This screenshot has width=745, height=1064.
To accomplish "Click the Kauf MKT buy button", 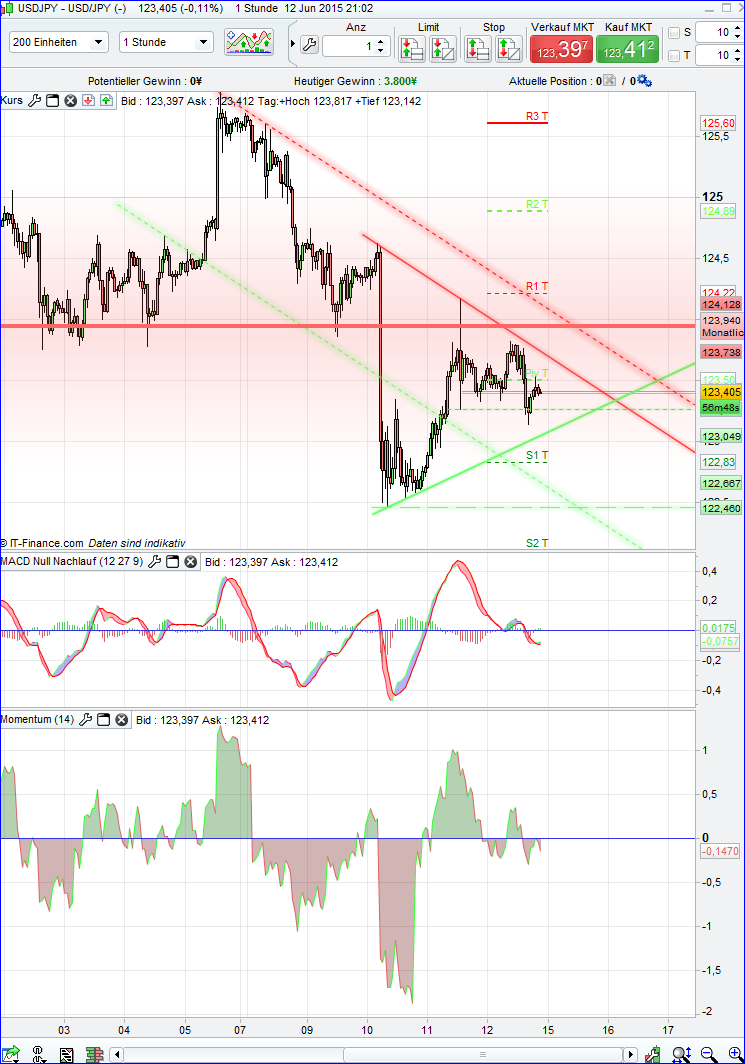I will (x=628, y=49).
